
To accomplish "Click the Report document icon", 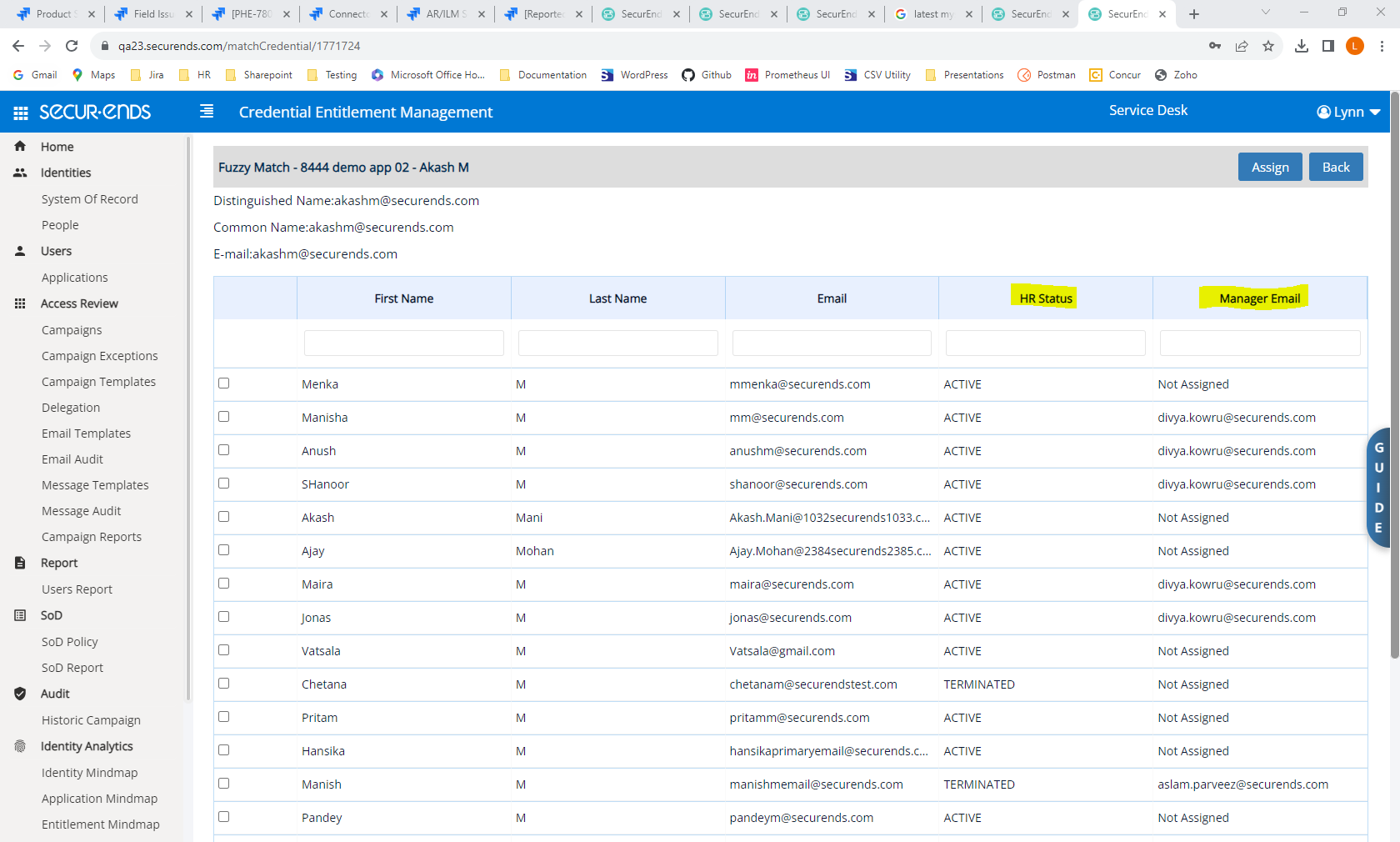I will [19, 563].
